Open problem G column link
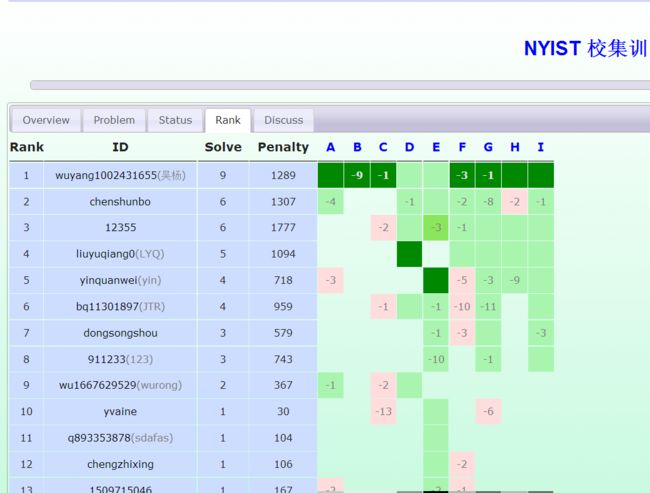Image resolution: width=650 pixels, height=493 pixels. 488,147
